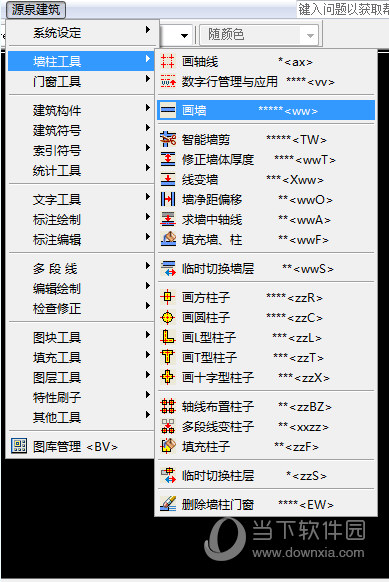Open the 标注绘制 menu item
This screenshot has width=389, height=582.
tap(81, 220)
